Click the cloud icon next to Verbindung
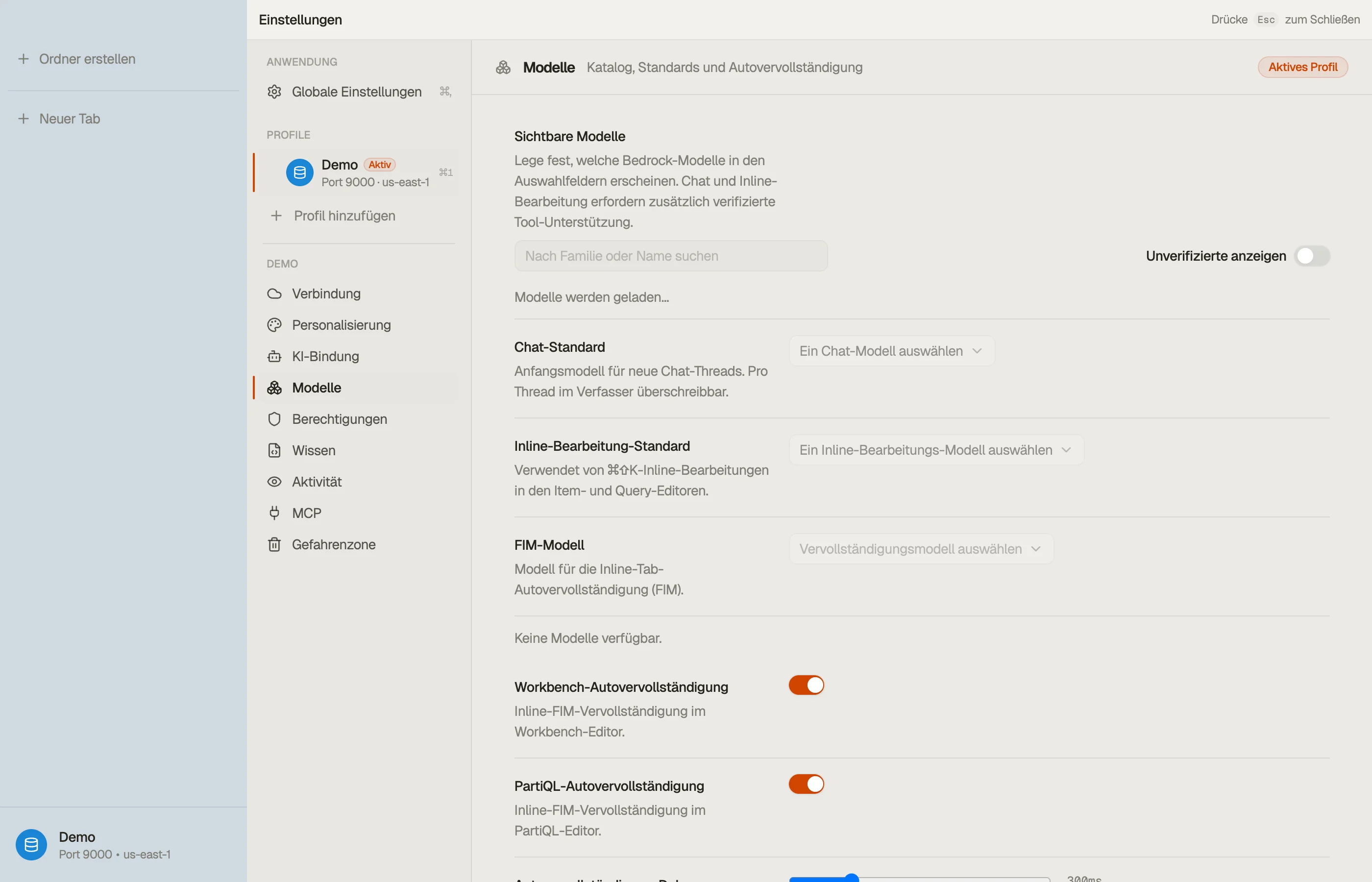The image size is (1372, 882). (x=274, y=294)
